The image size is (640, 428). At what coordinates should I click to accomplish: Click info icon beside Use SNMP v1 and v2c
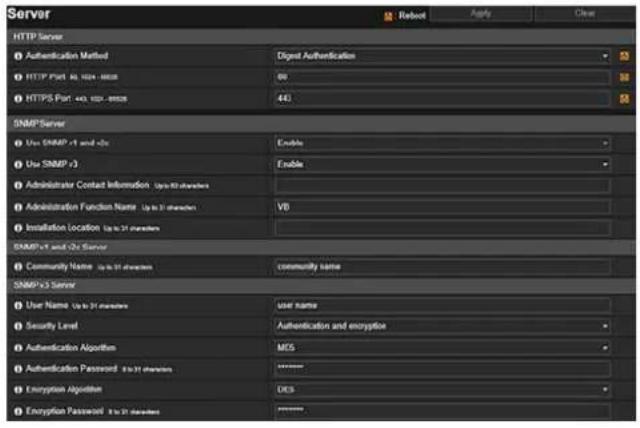[x=18, y=143]
